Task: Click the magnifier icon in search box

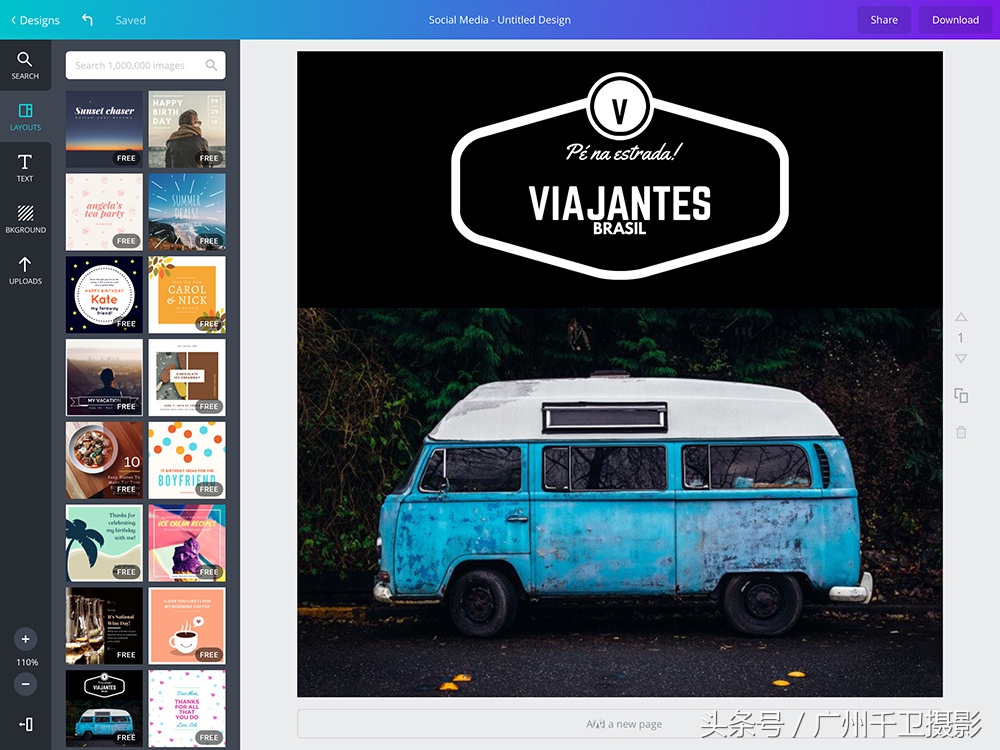Action: click(211, 65)
